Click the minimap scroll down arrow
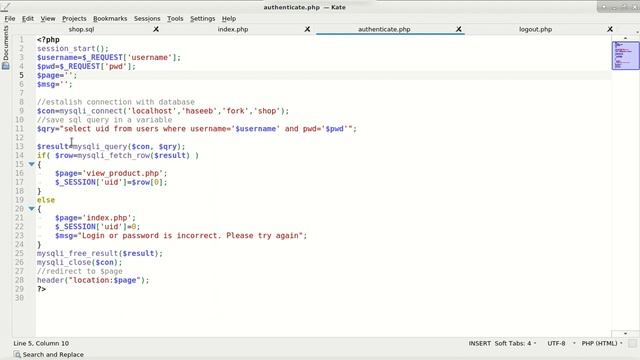 click(625, 333)
